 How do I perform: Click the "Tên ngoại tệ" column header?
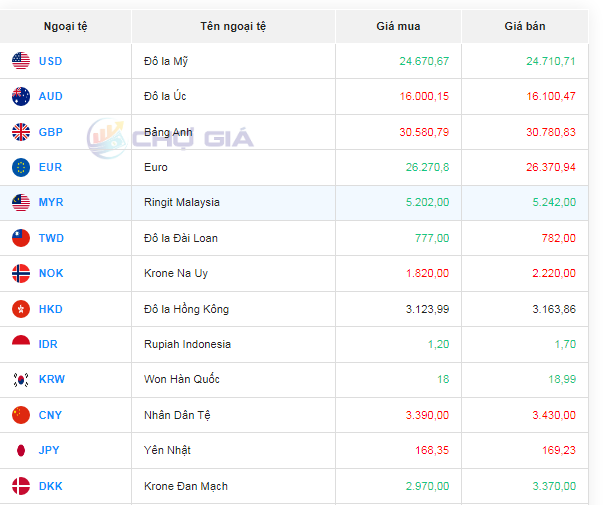click(x=233, y=26)
